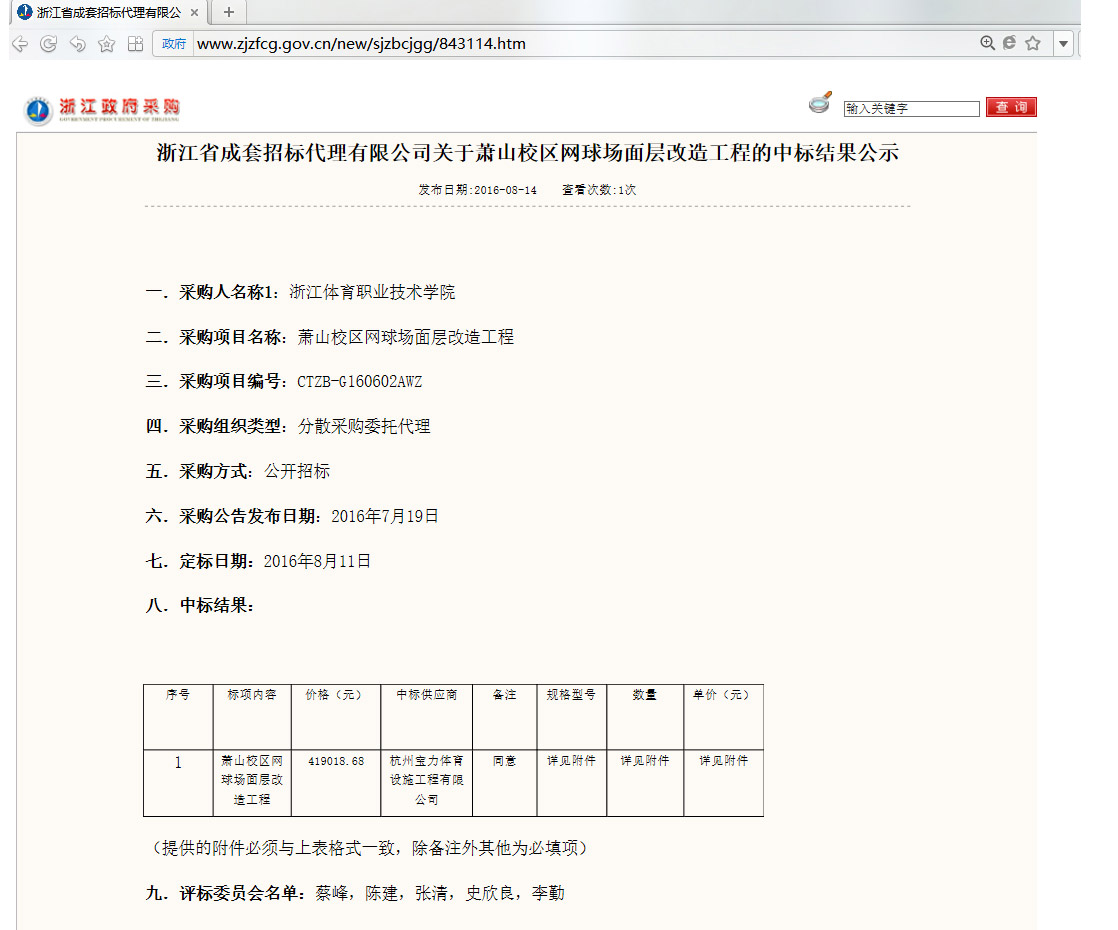Click the URL address bar text

(361, 44)
